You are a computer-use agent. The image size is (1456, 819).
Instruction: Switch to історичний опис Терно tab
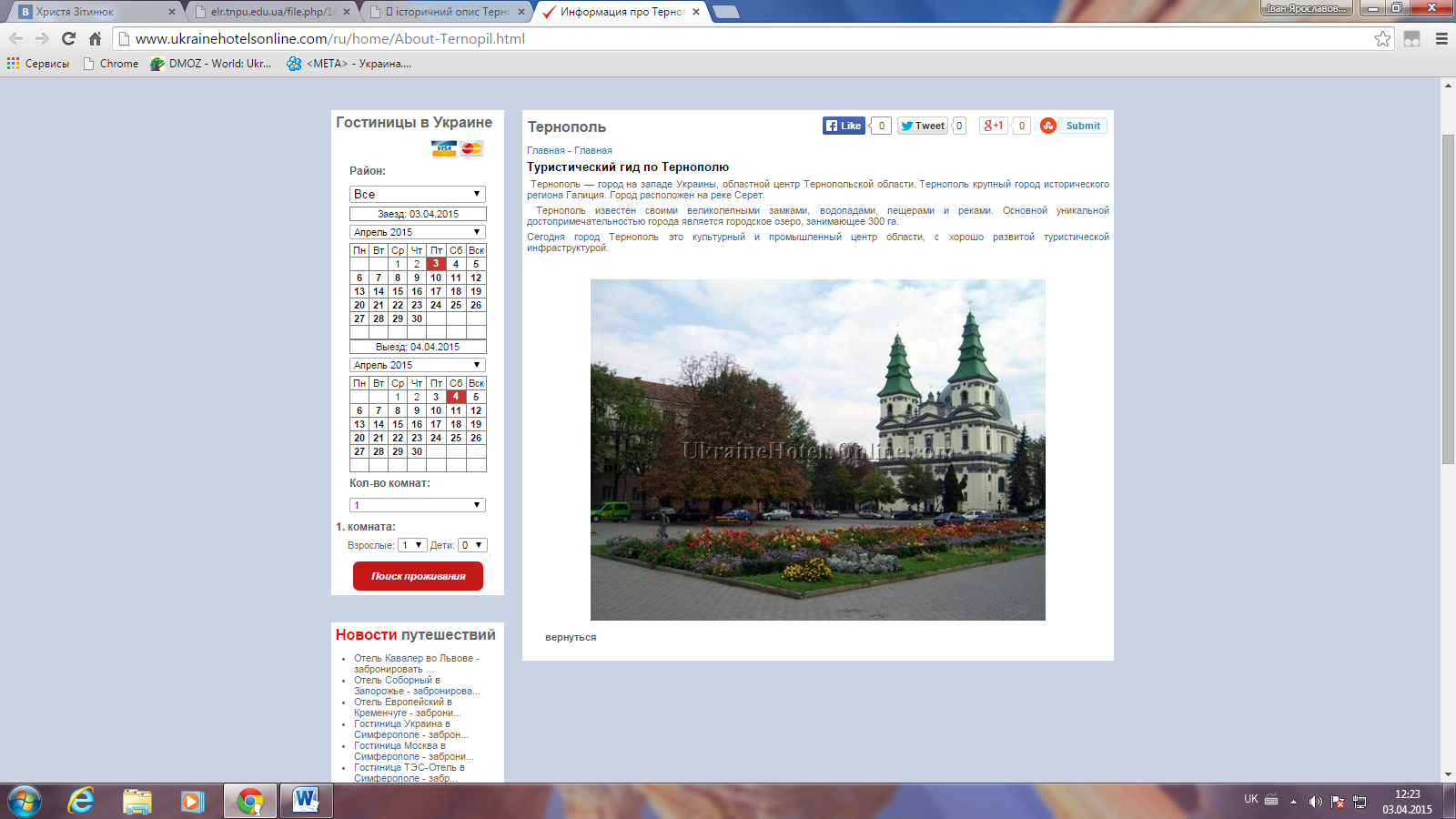(446, 12)
